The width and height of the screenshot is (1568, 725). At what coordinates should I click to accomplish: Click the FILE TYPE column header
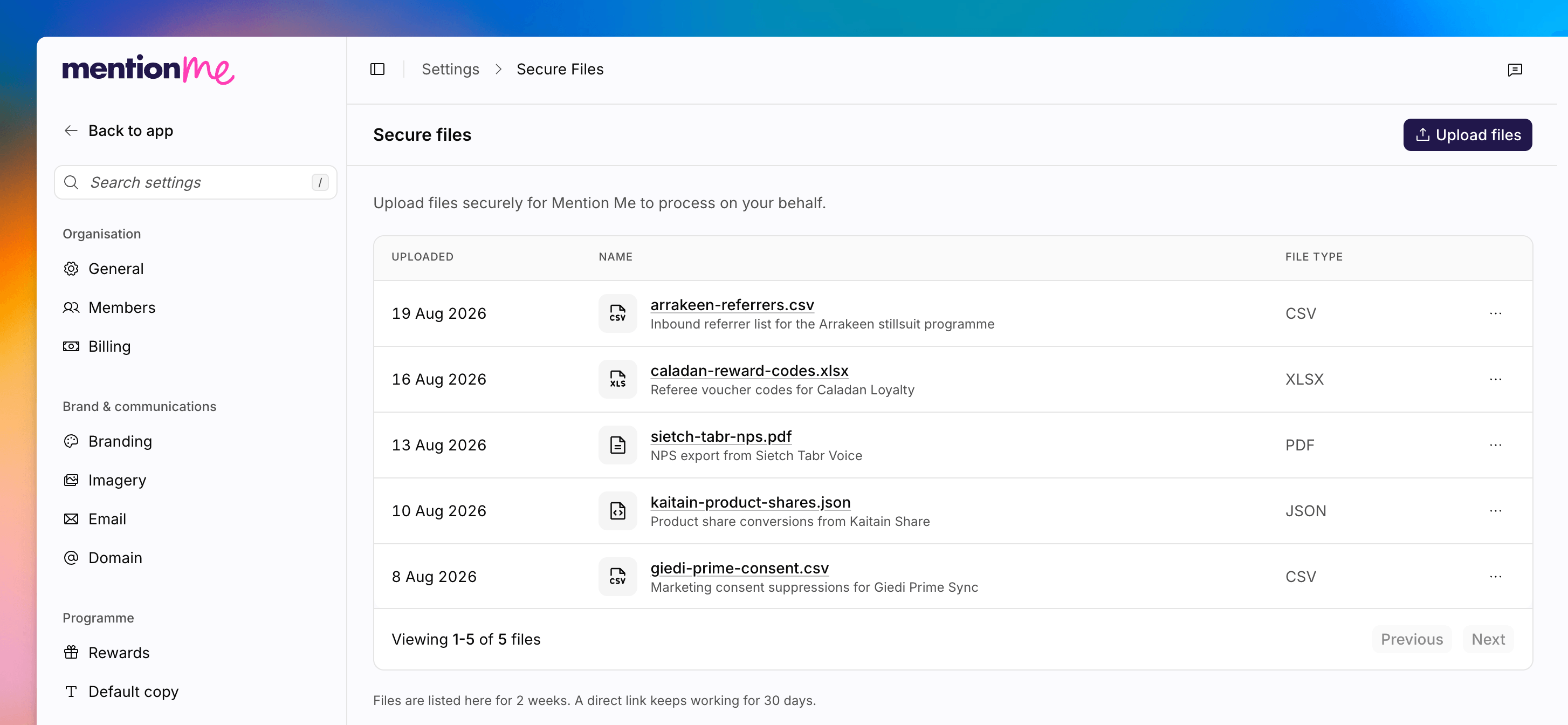coord(1313,257)
